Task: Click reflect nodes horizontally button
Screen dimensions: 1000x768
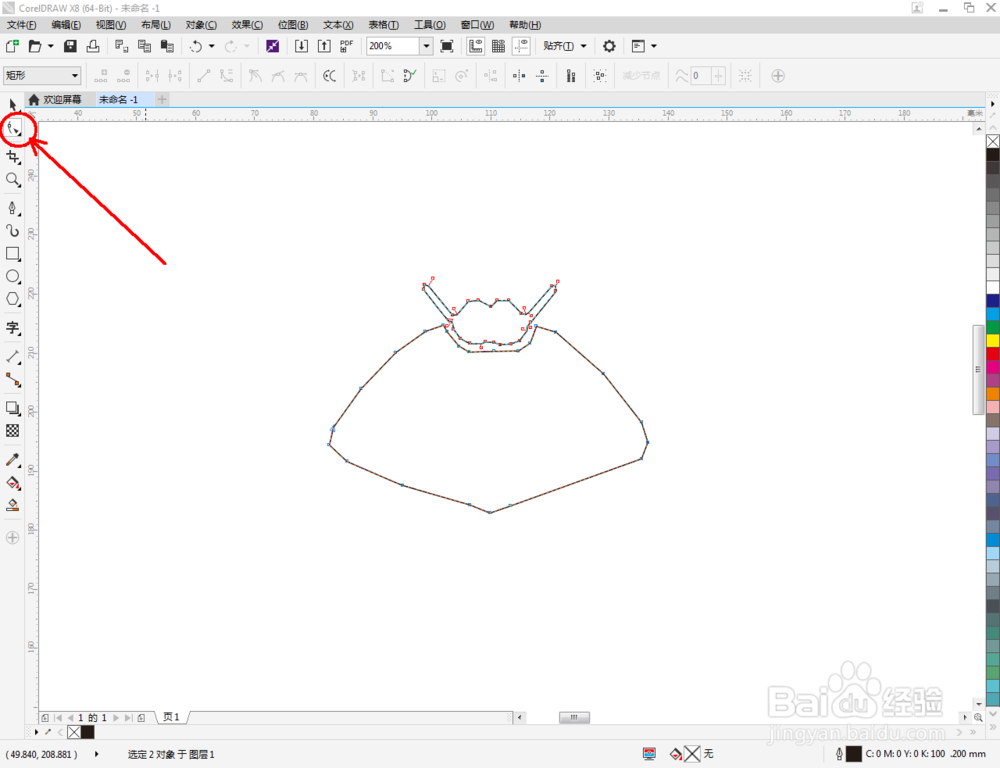Action: (x=519, y=76)
